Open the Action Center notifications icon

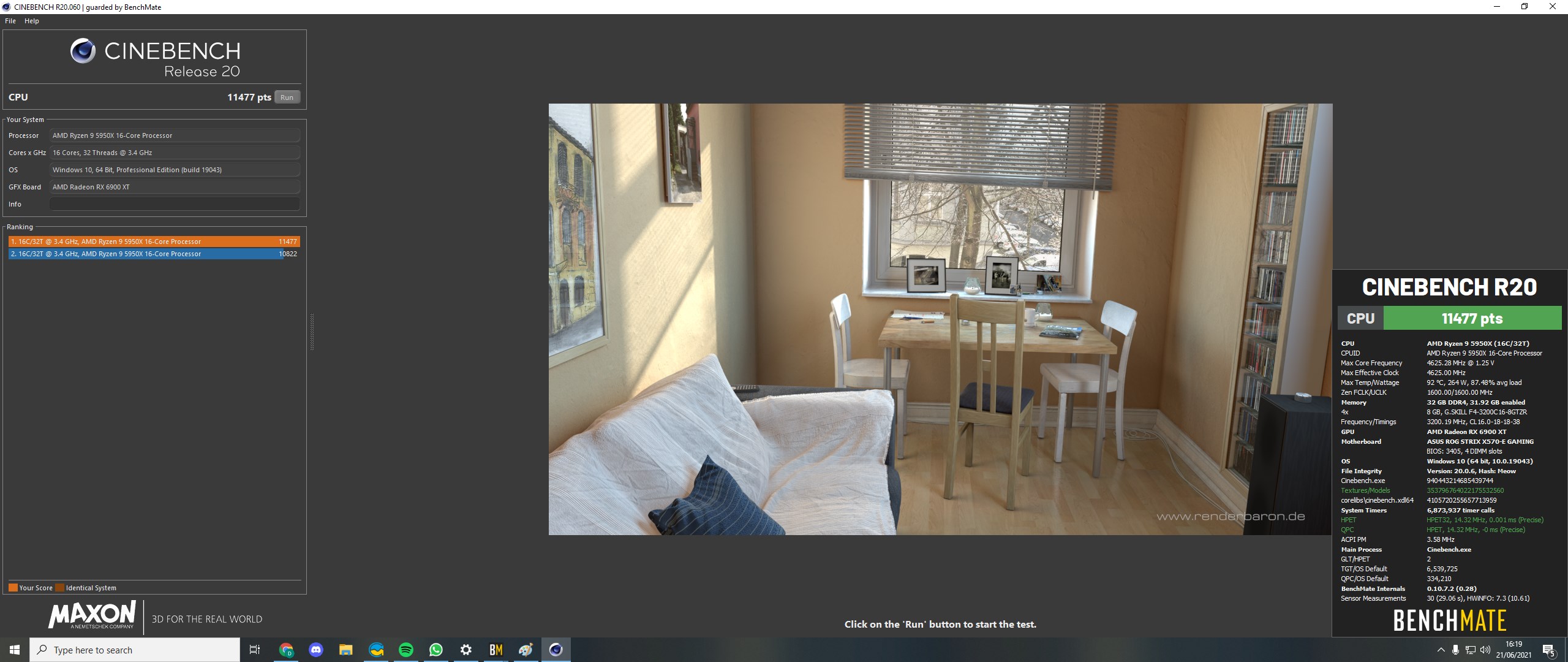point(1549,650)
